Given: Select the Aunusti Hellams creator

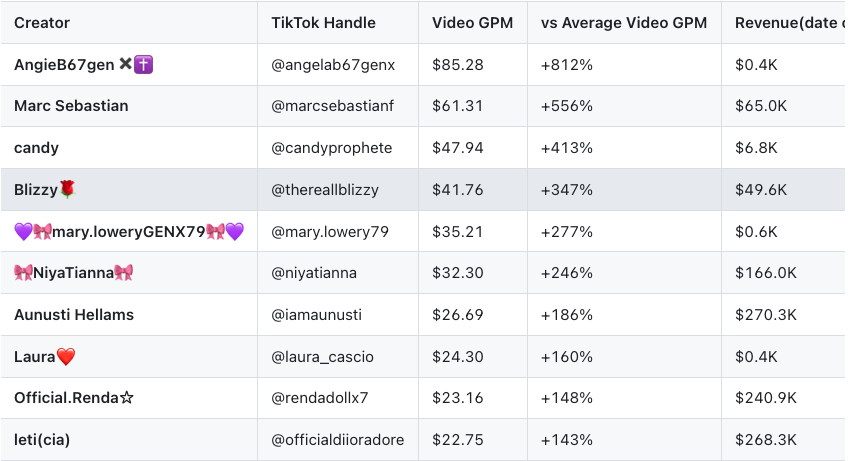Looking at the screenshot, I should point(74,315).
